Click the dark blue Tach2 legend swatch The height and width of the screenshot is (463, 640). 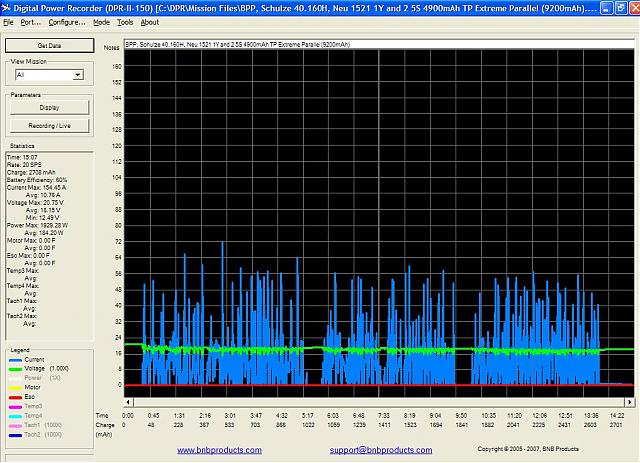click(x=14, y=434)
